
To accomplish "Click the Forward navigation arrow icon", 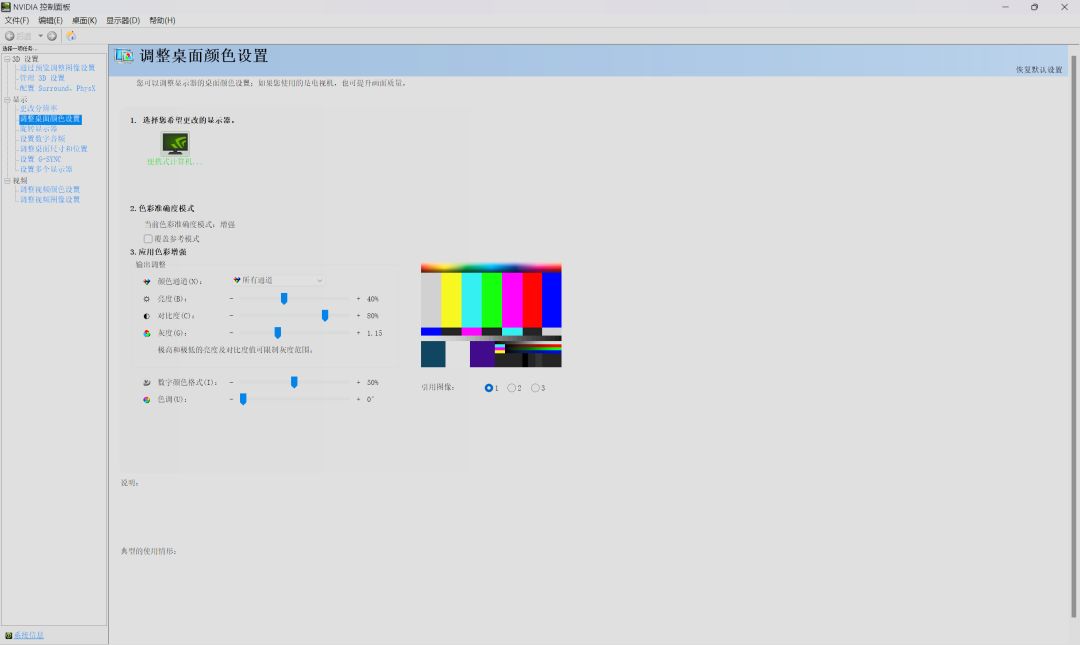I will 52,36.
